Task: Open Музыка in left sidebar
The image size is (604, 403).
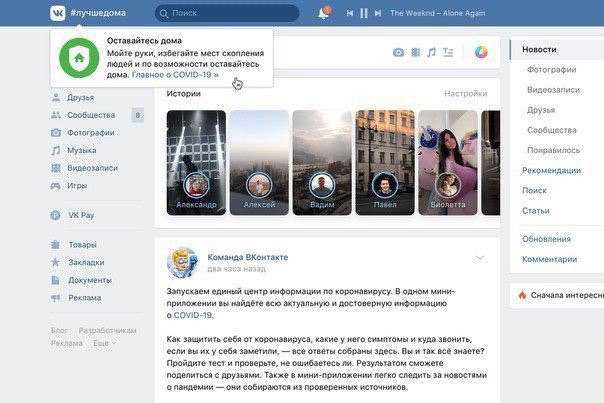Action: coord(82,151)
